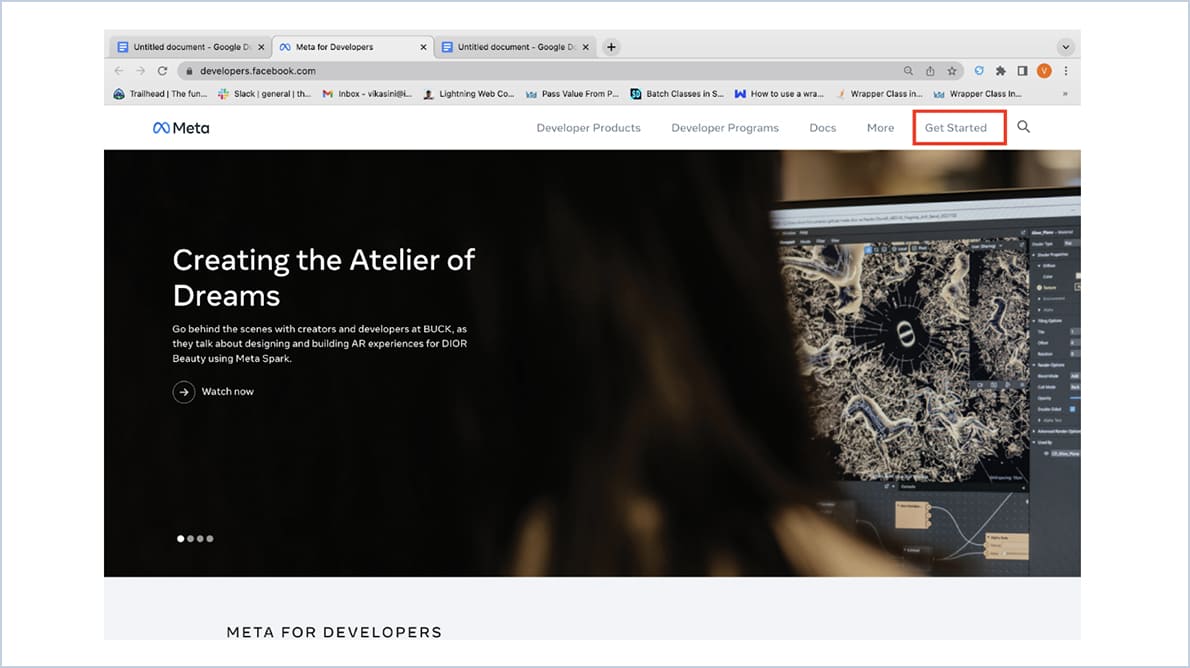Image resolution: width=1190 pixels, height=668 pixels.
Task: Click the Meta logo in header
Action: point(181,128)
